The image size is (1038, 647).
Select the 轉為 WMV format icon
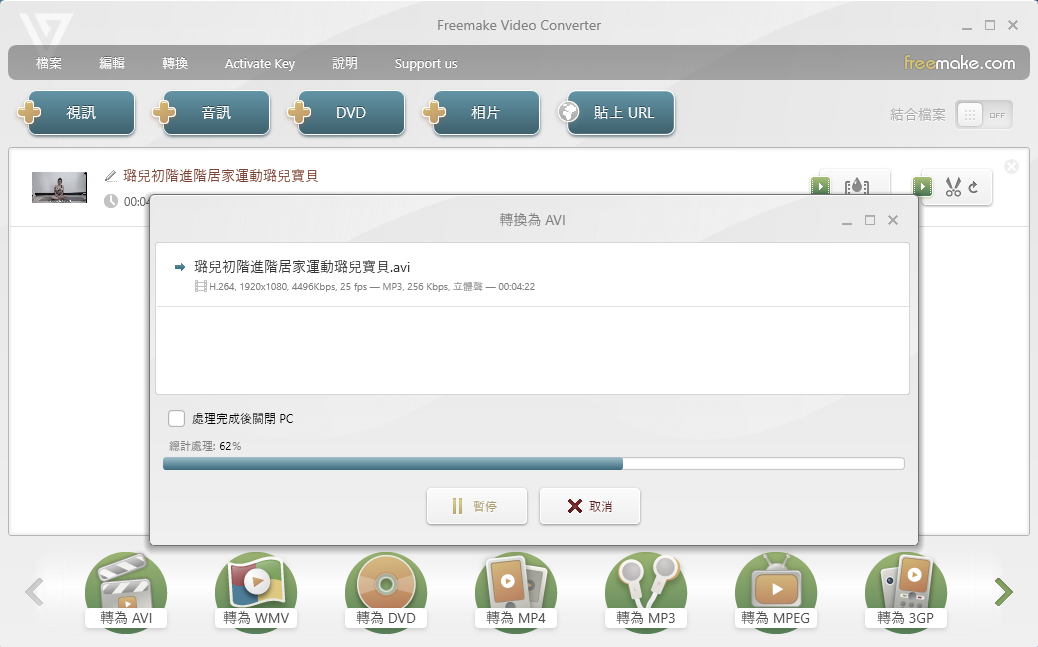pyautogui.click(x=256, y=591)
